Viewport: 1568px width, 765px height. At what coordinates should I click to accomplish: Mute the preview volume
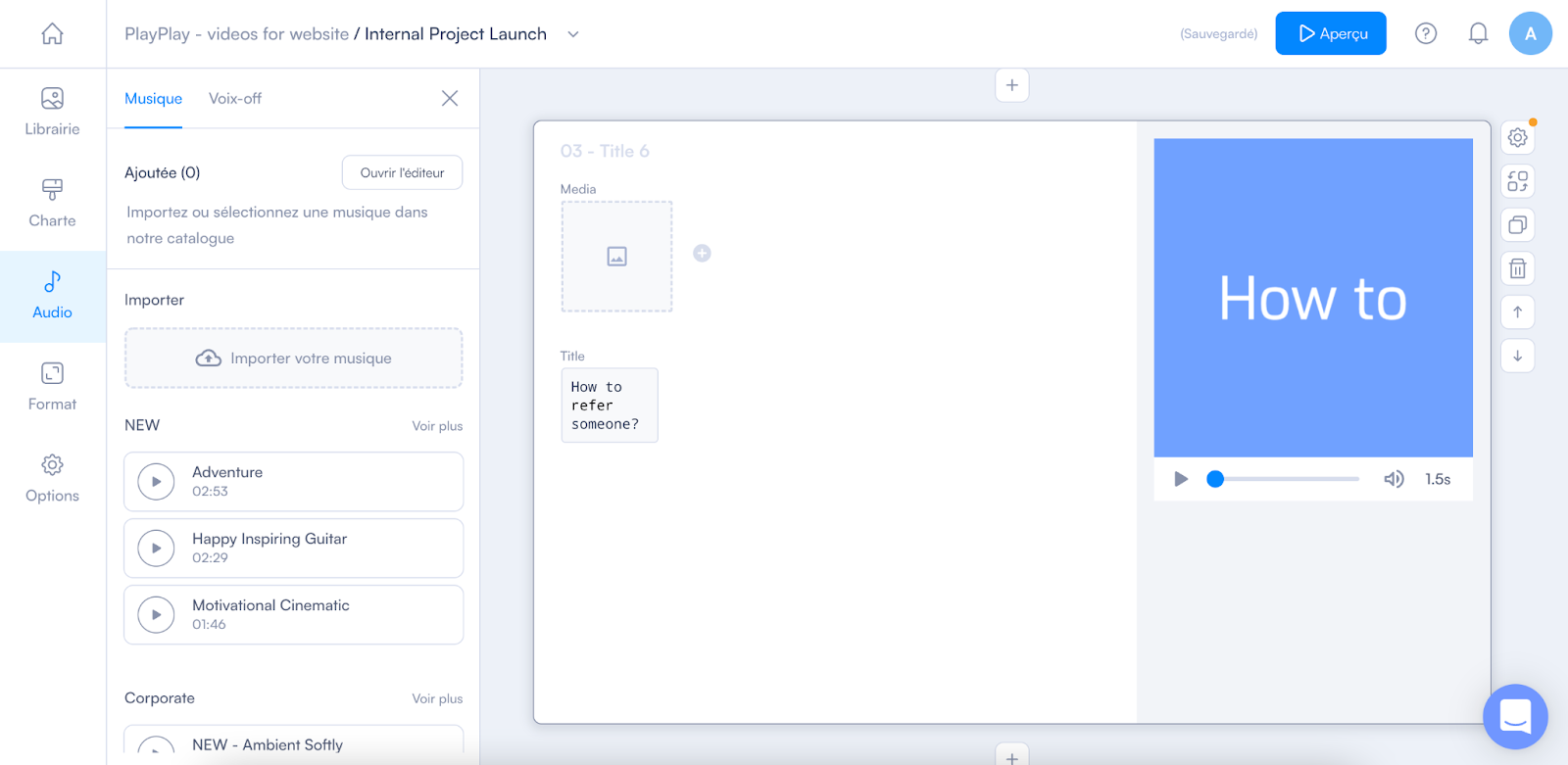pos(1394,479)
